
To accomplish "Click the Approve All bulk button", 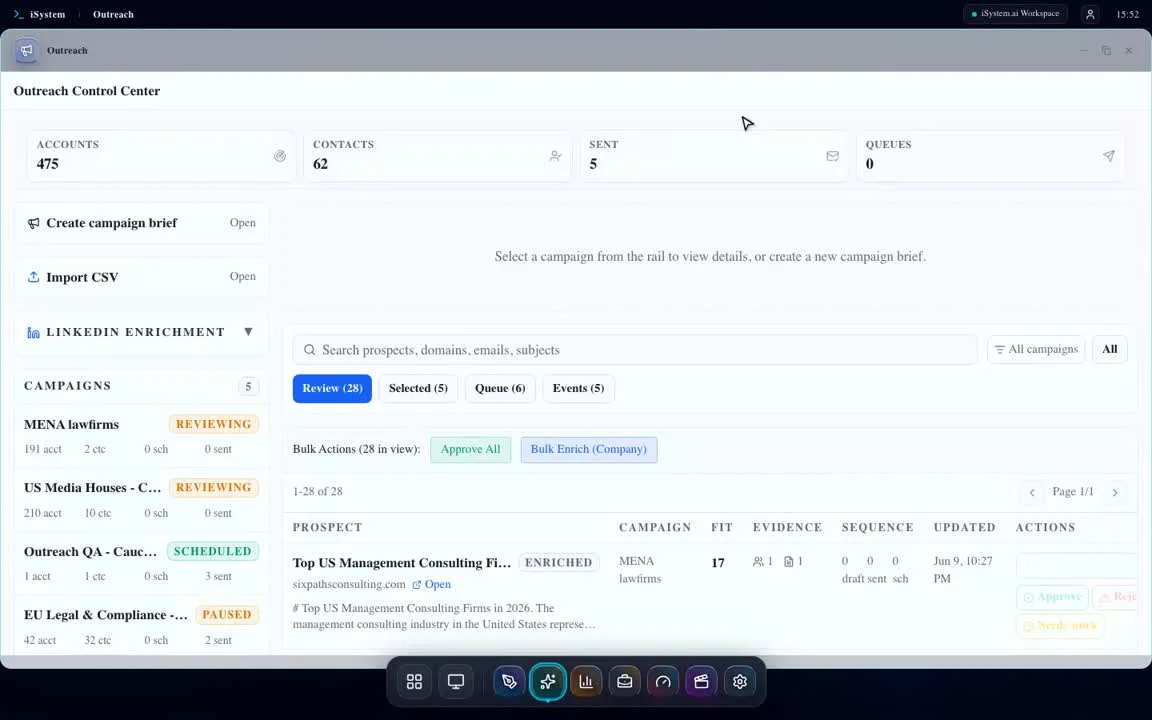I will 470,450.
